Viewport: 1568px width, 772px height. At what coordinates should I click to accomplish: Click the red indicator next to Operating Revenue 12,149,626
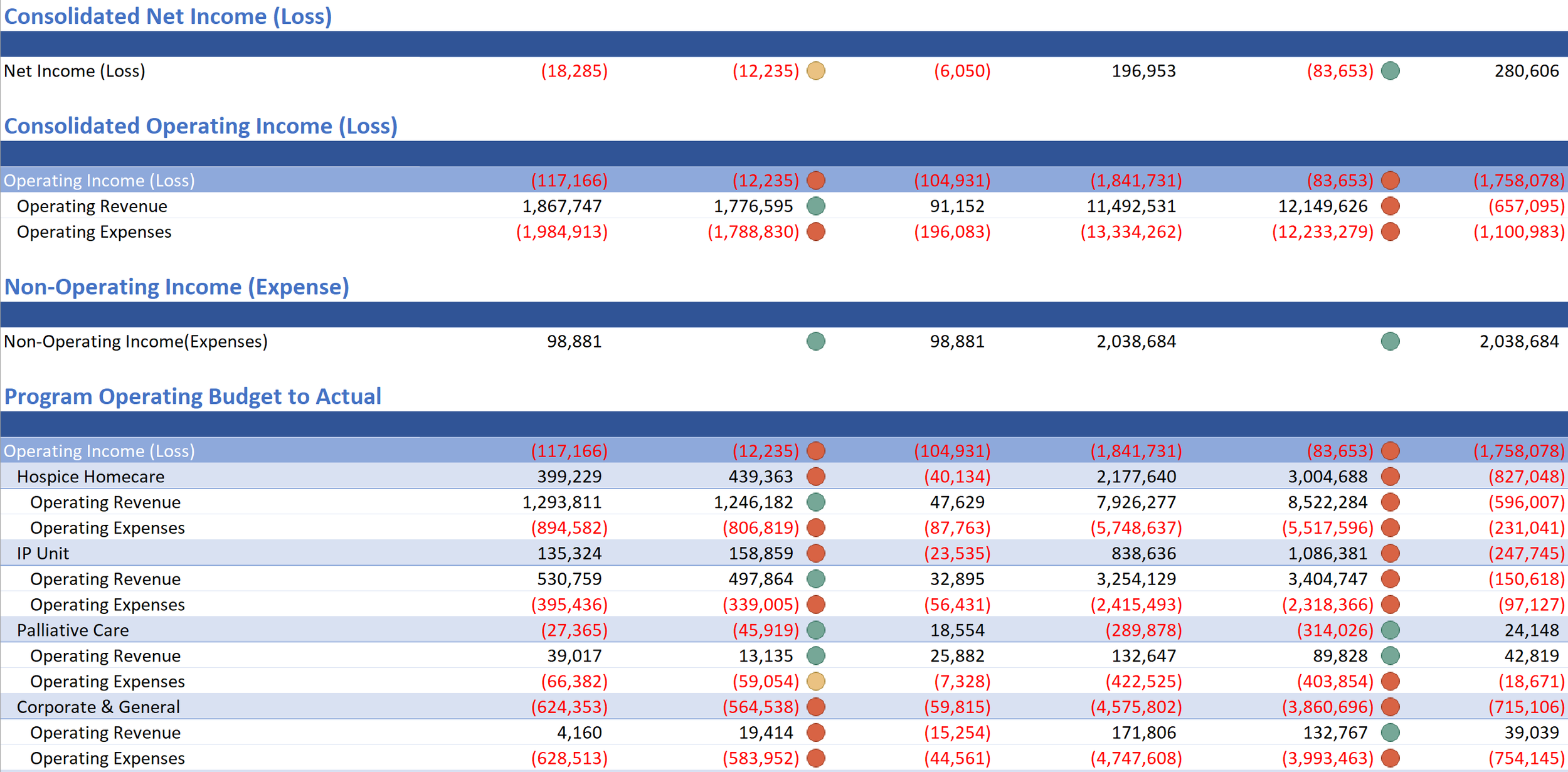tap(1390, 206)
